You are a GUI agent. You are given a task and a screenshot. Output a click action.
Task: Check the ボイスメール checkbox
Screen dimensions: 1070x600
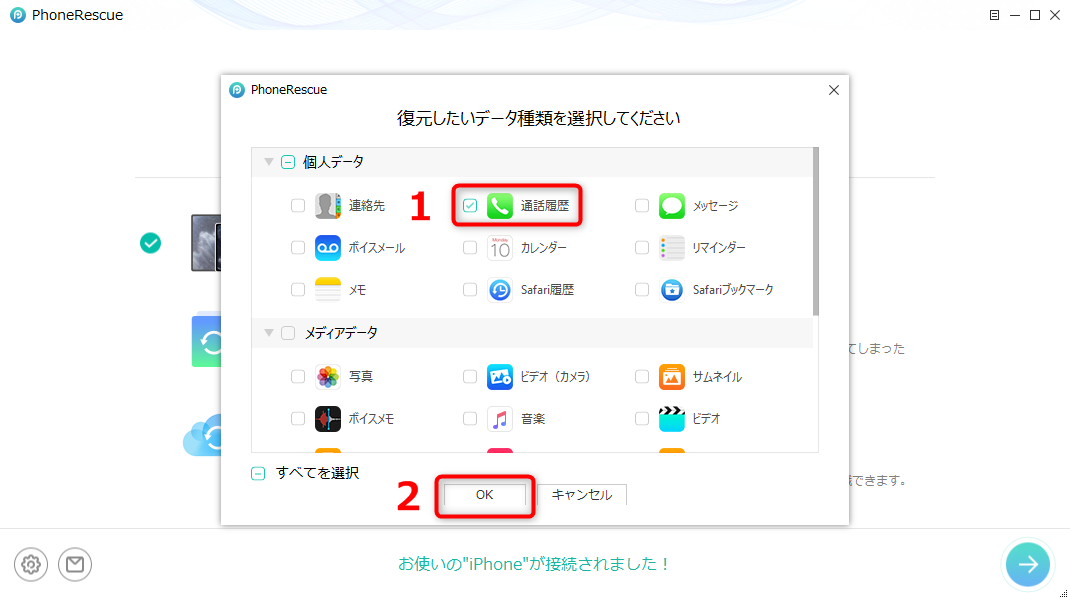point(298,248)
